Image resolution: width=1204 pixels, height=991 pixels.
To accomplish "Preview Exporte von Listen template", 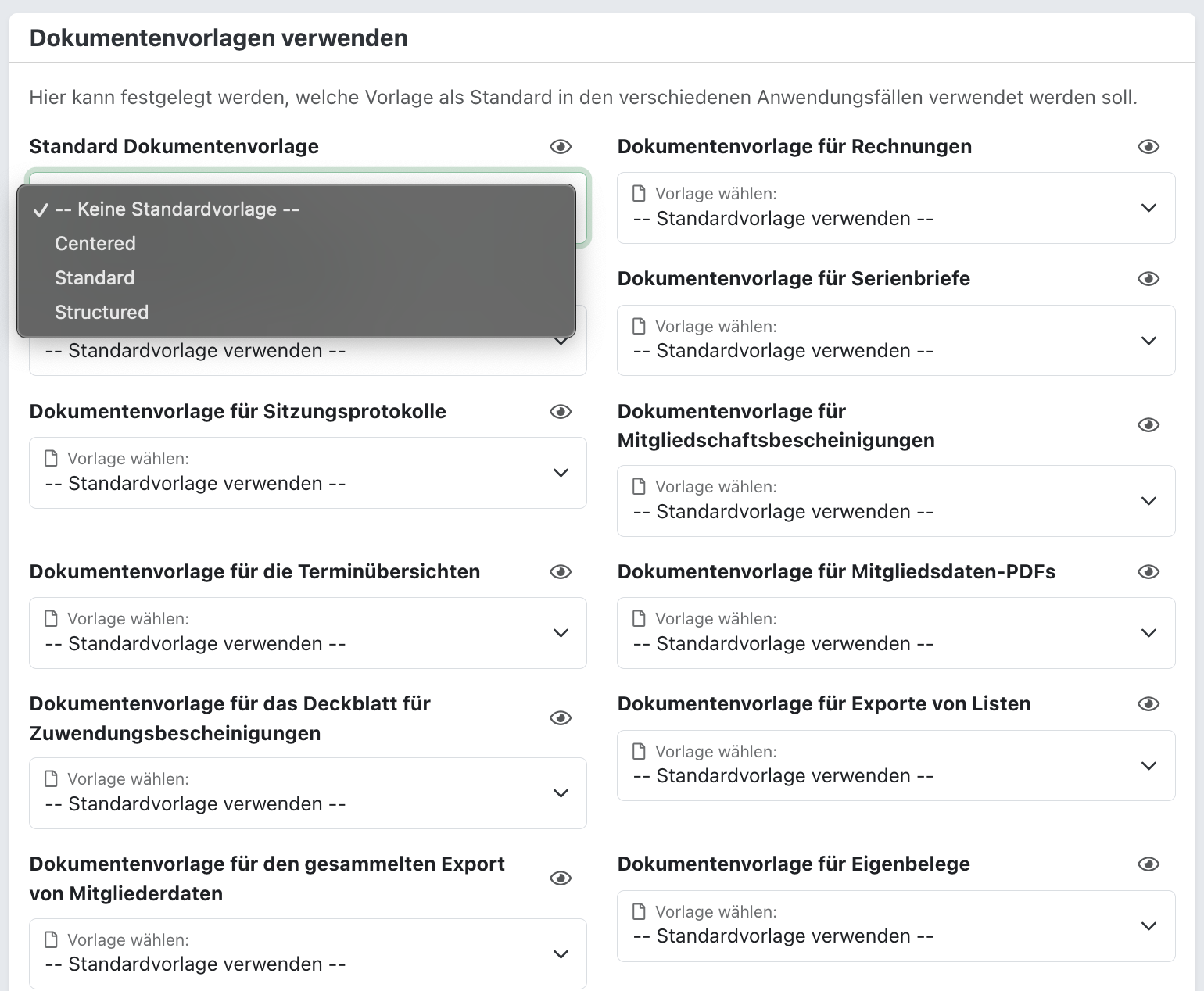I will point(1148,704).
